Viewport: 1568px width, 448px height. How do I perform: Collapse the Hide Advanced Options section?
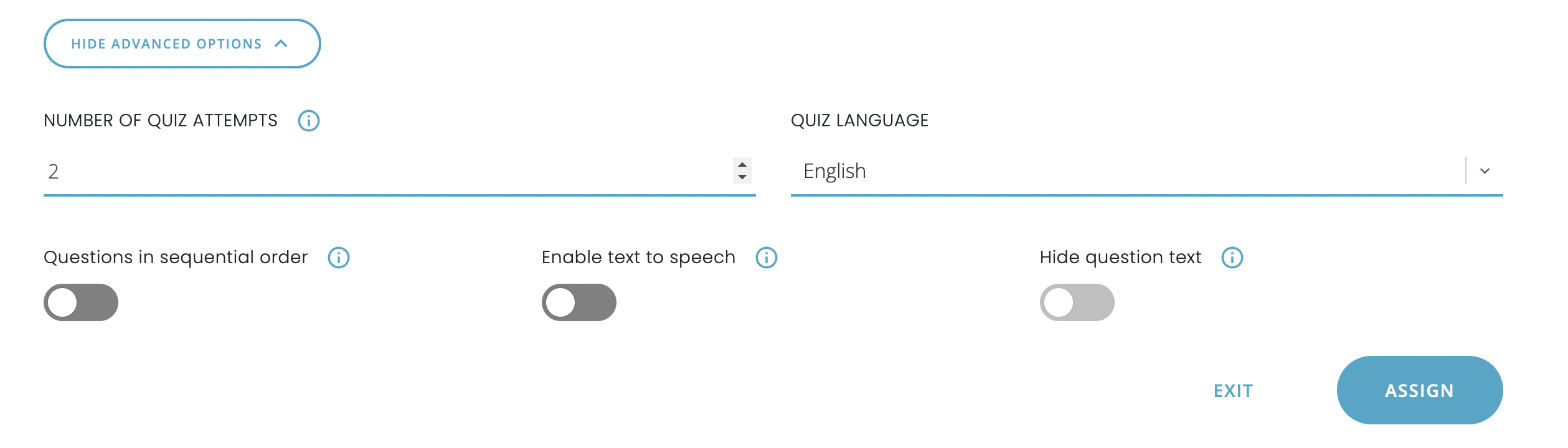(182, 44)
